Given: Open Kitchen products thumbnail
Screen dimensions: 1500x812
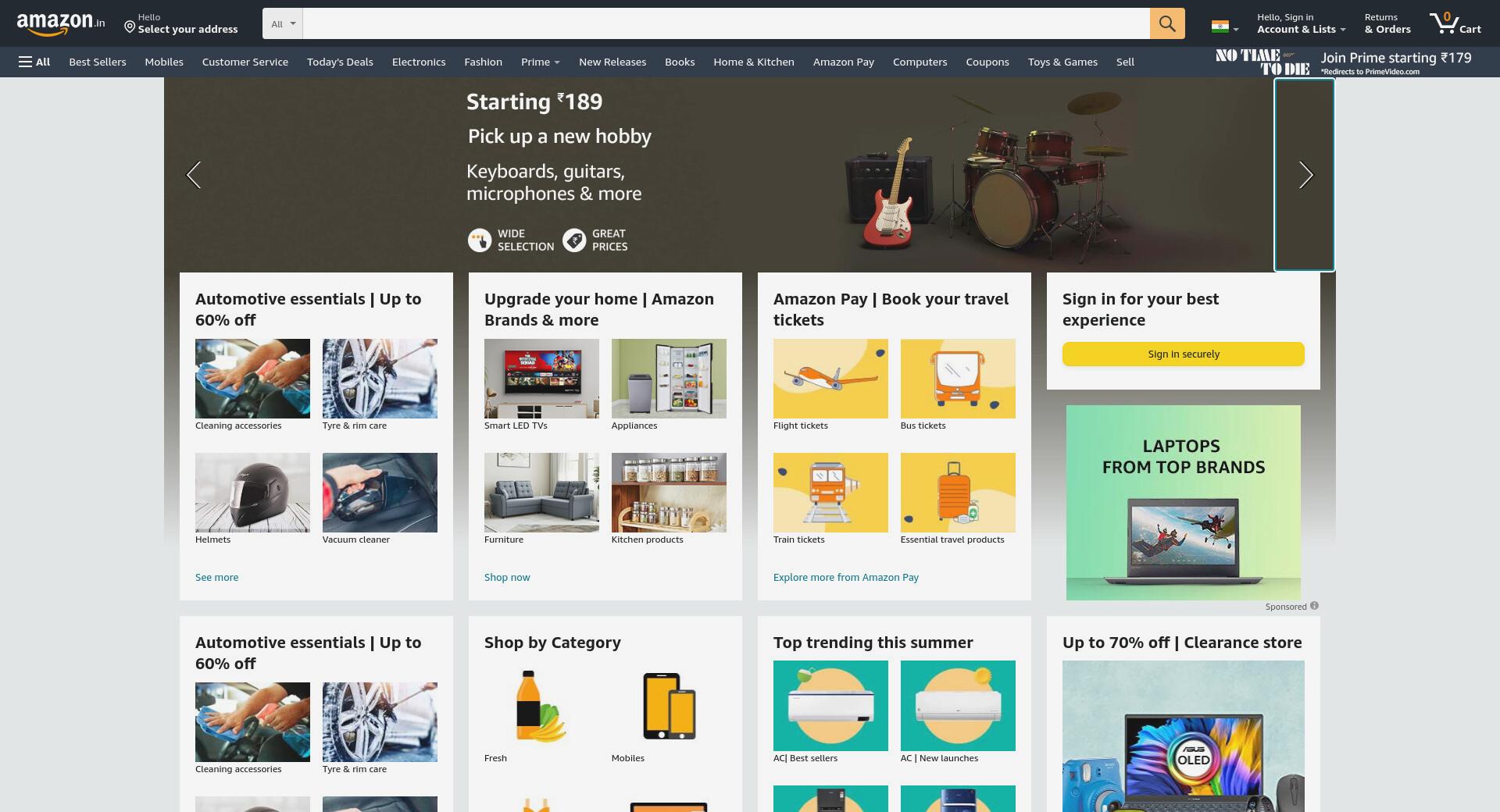Looking at the screenshot, I should 669,493.
